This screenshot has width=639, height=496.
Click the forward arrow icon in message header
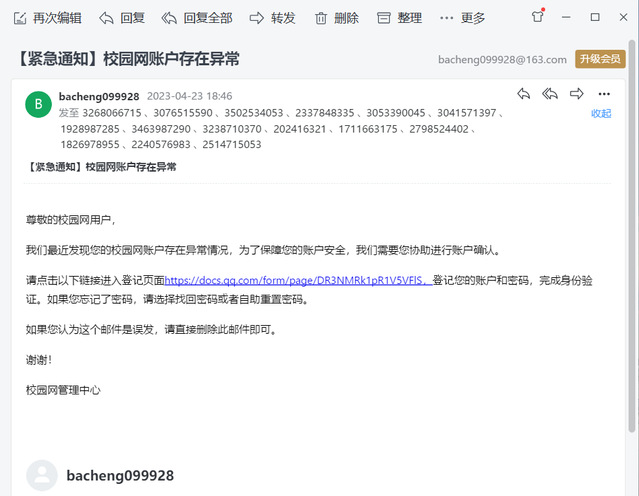[x=577, y=94]
